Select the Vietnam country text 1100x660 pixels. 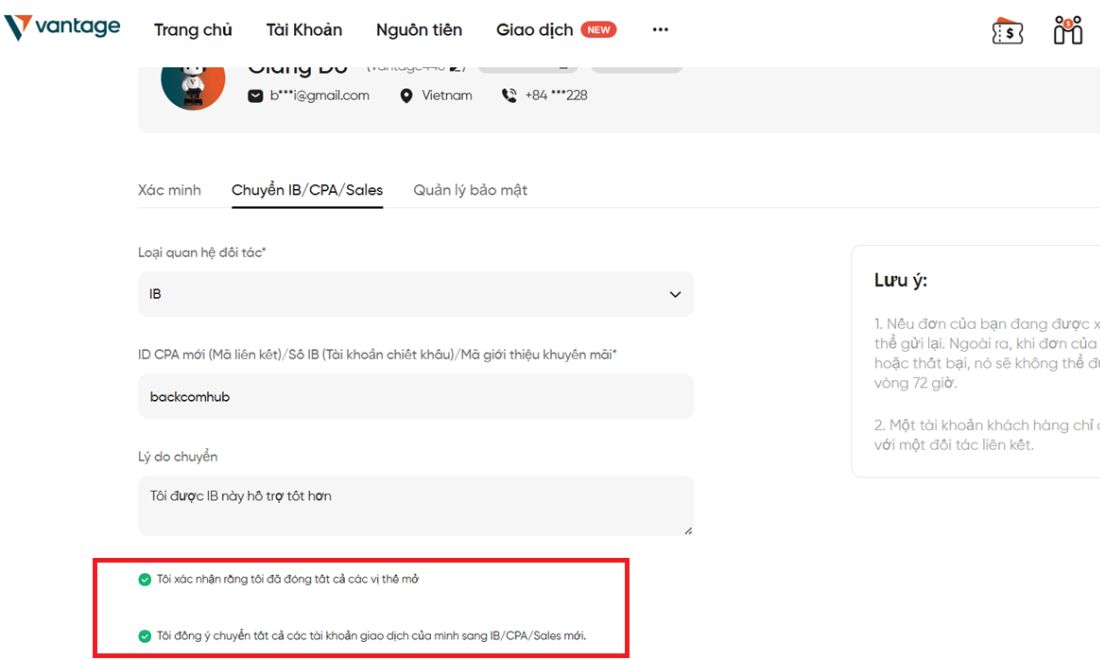click(447, 95)
